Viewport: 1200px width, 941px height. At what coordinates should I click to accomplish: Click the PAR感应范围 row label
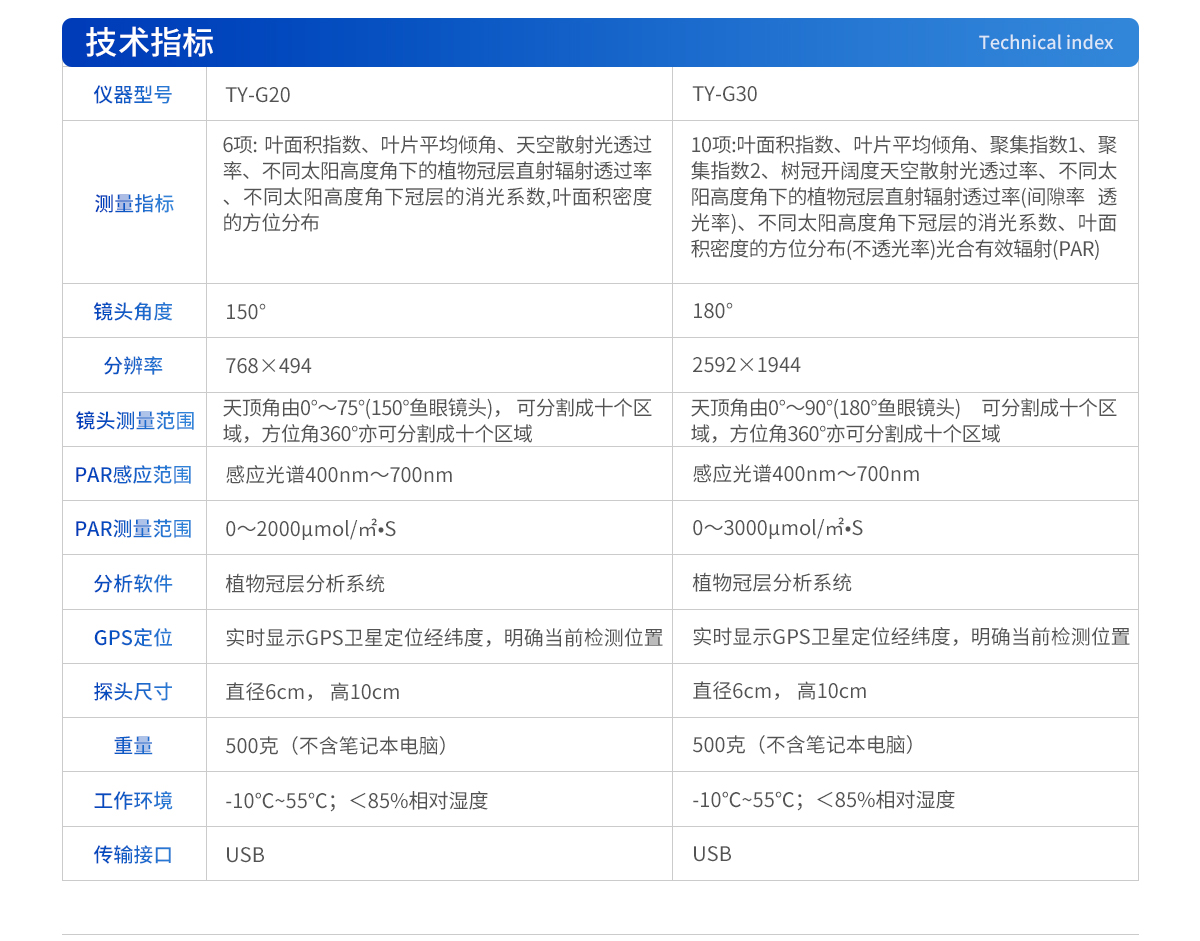pos(133,475)
